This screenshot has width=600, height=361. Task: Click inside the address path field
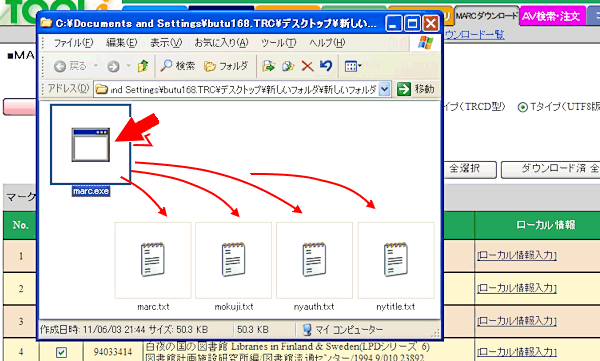[x=237, y=89]
